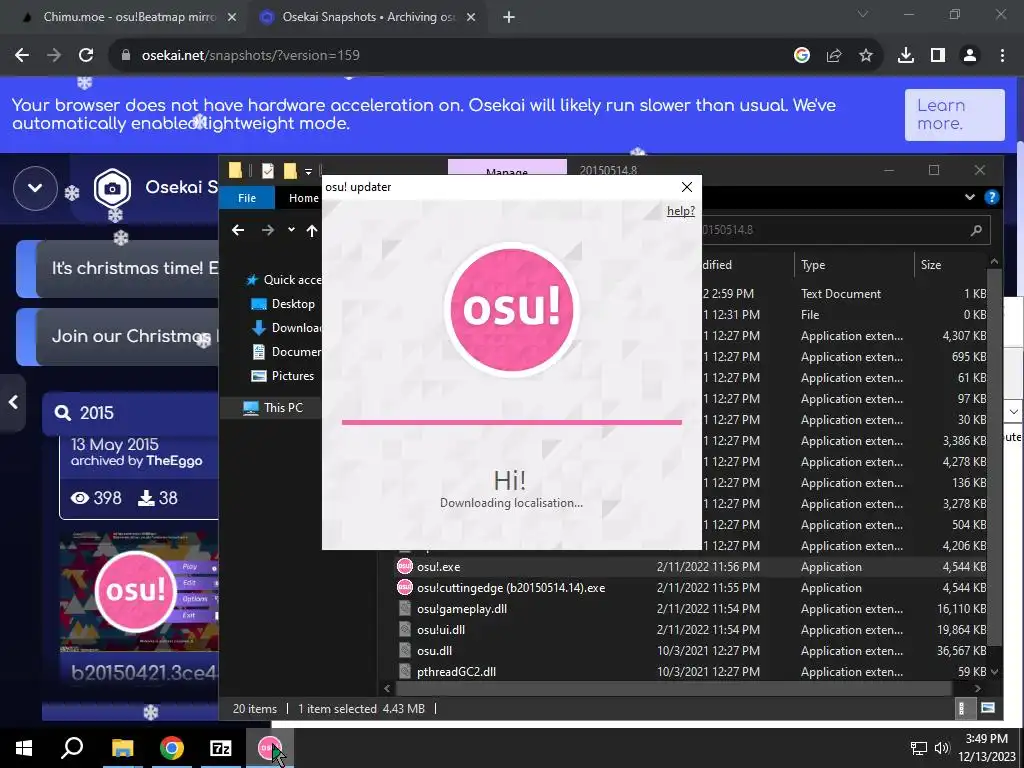Screen dimensions: 1024x768
Task: Bookmark this page with star icon
Action: (x=866, y=56)
